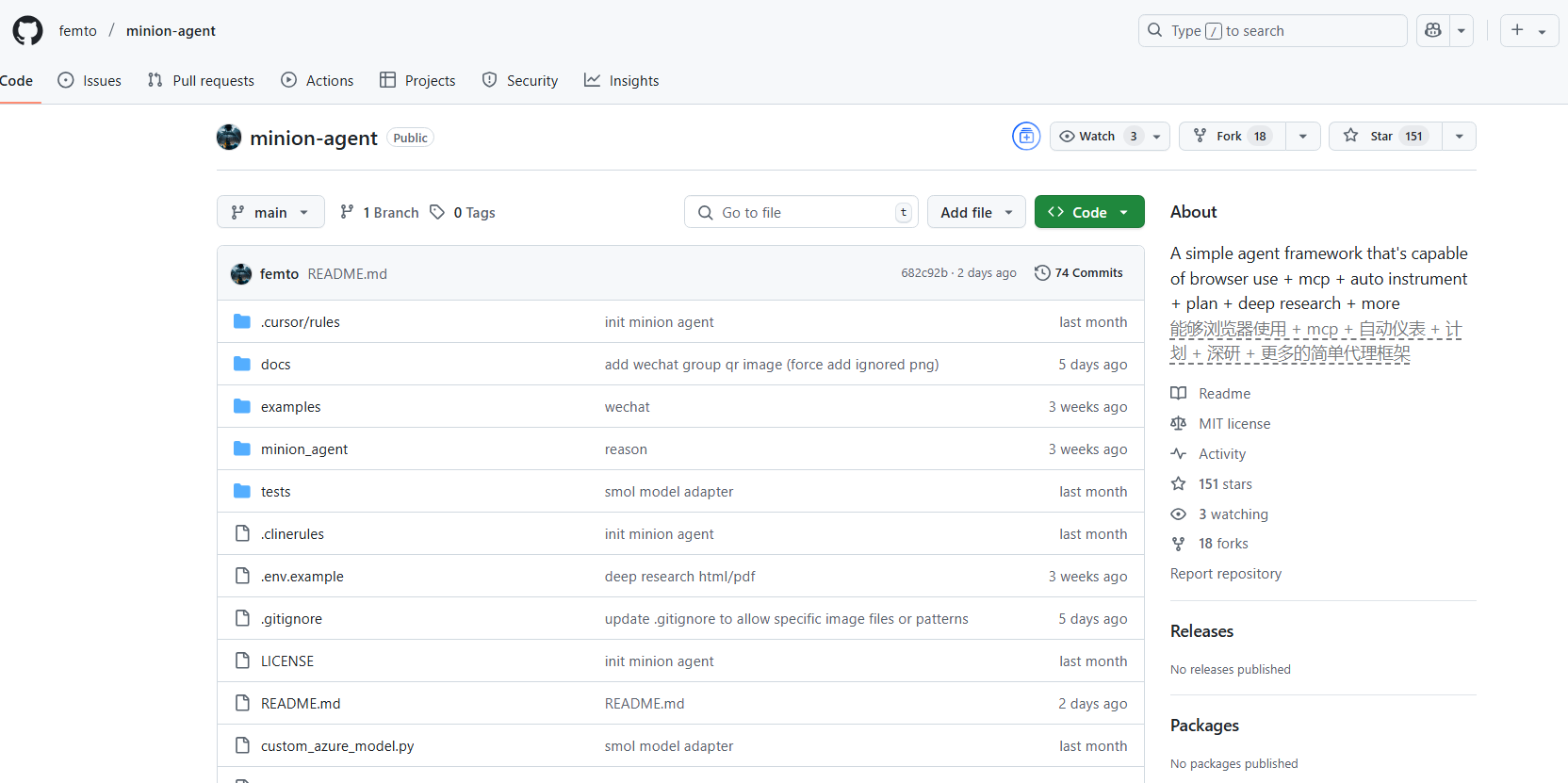The image size is (1568, 783).
Task: View the 1 Branch link
Action: 379,212
